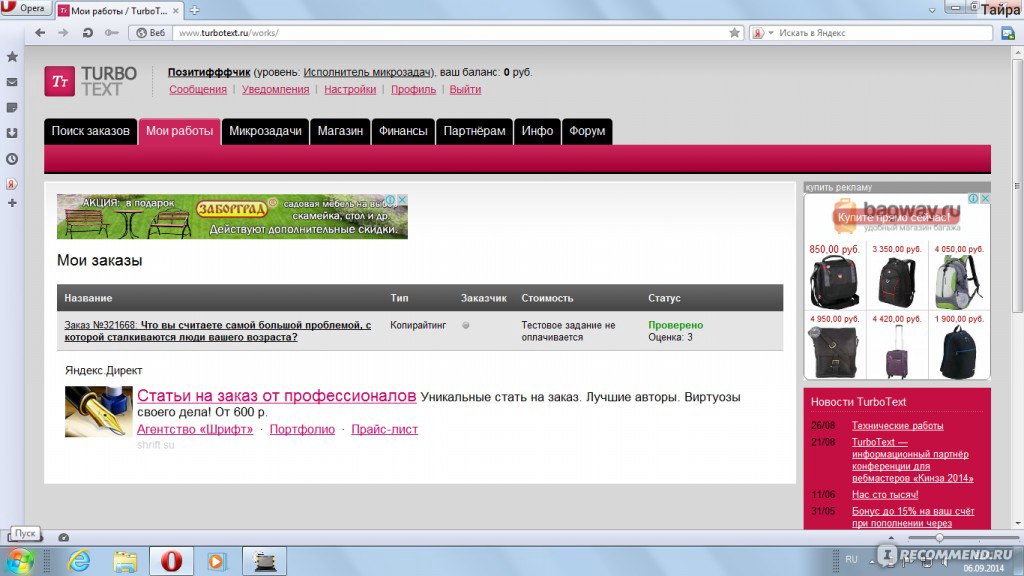The image size is (1024, 576).
Task: Open the Прайс-лист ad link
Action: click(x=385, y=430)
